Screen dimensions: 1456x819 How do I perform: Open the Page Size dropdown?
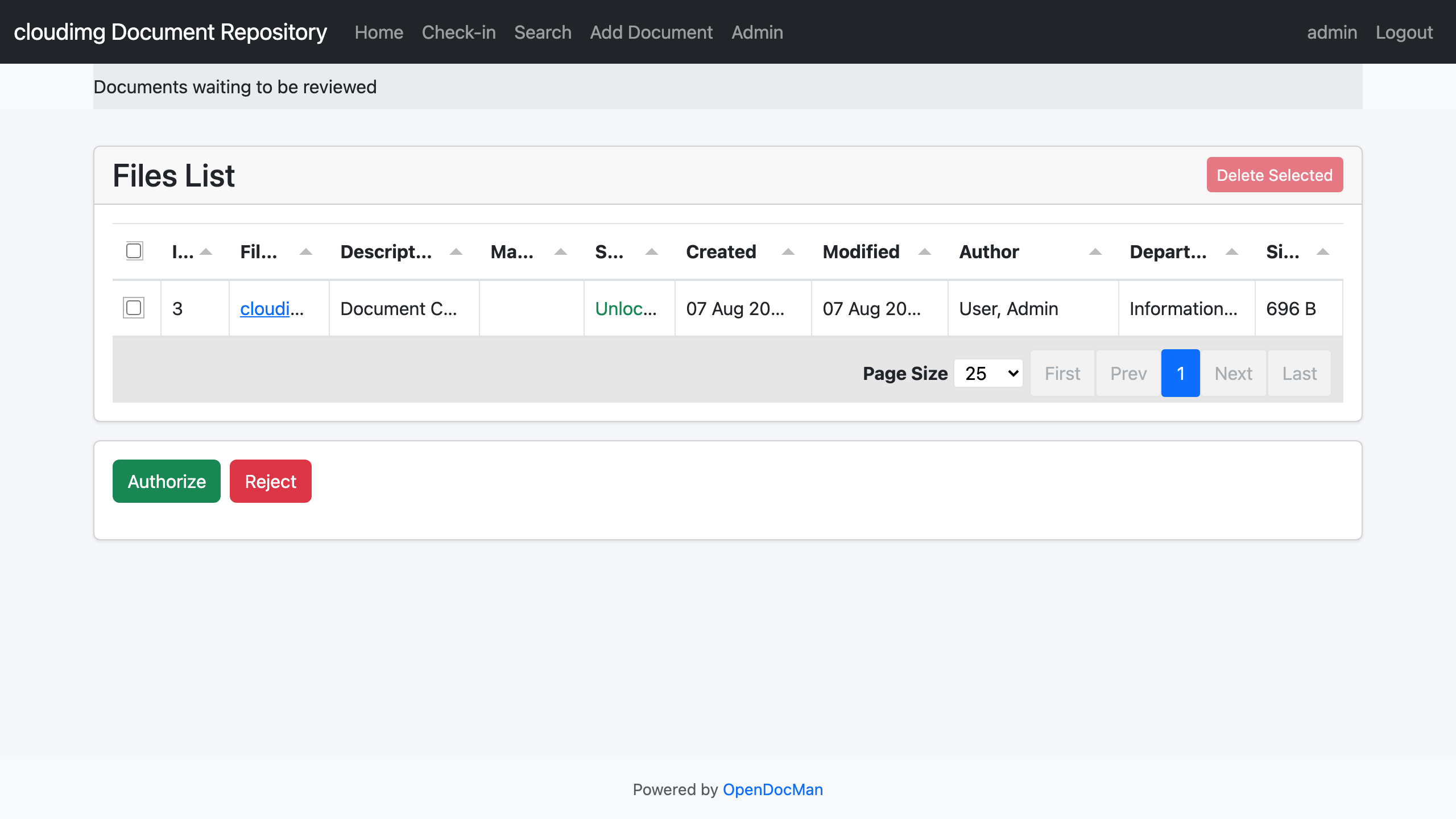pos(988,373)
